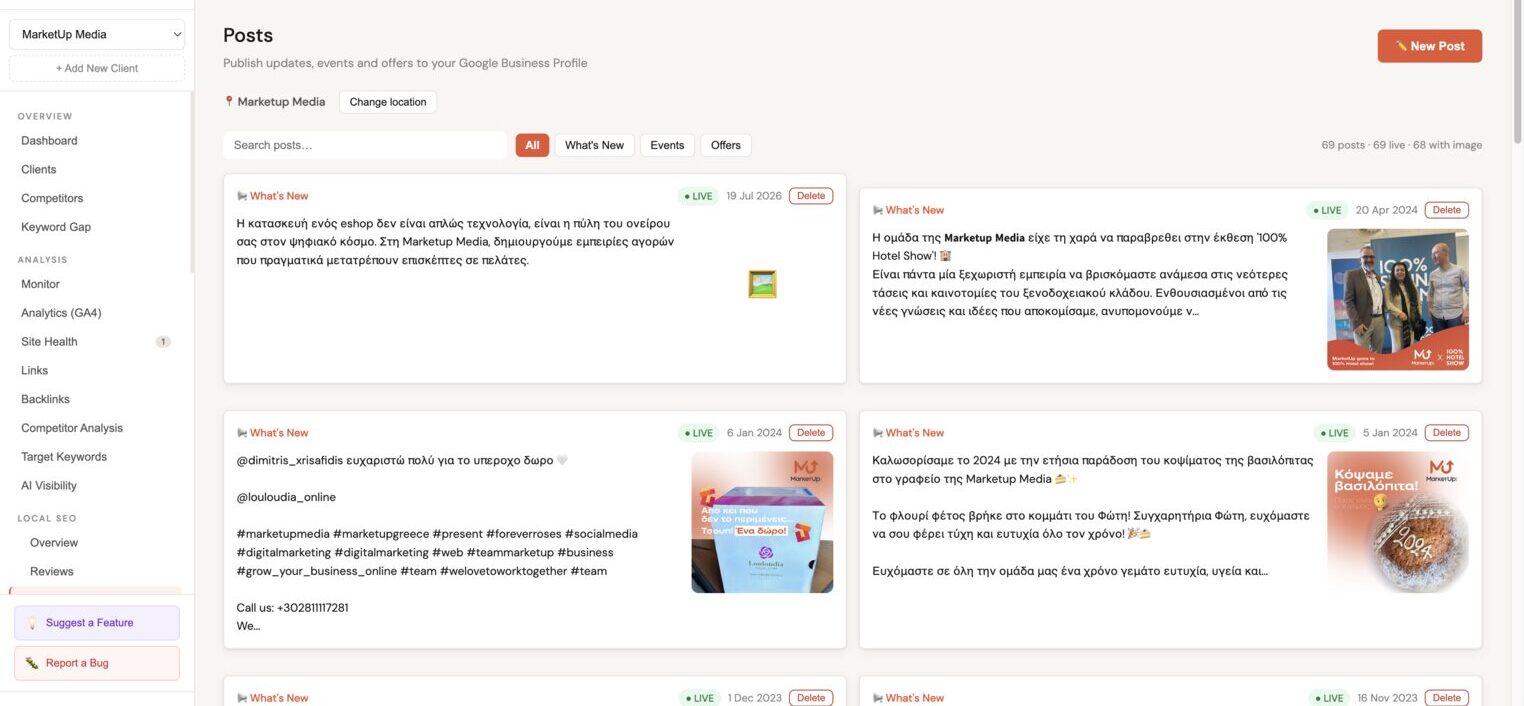Open Analytics (GA4) page

coord(61,313)
